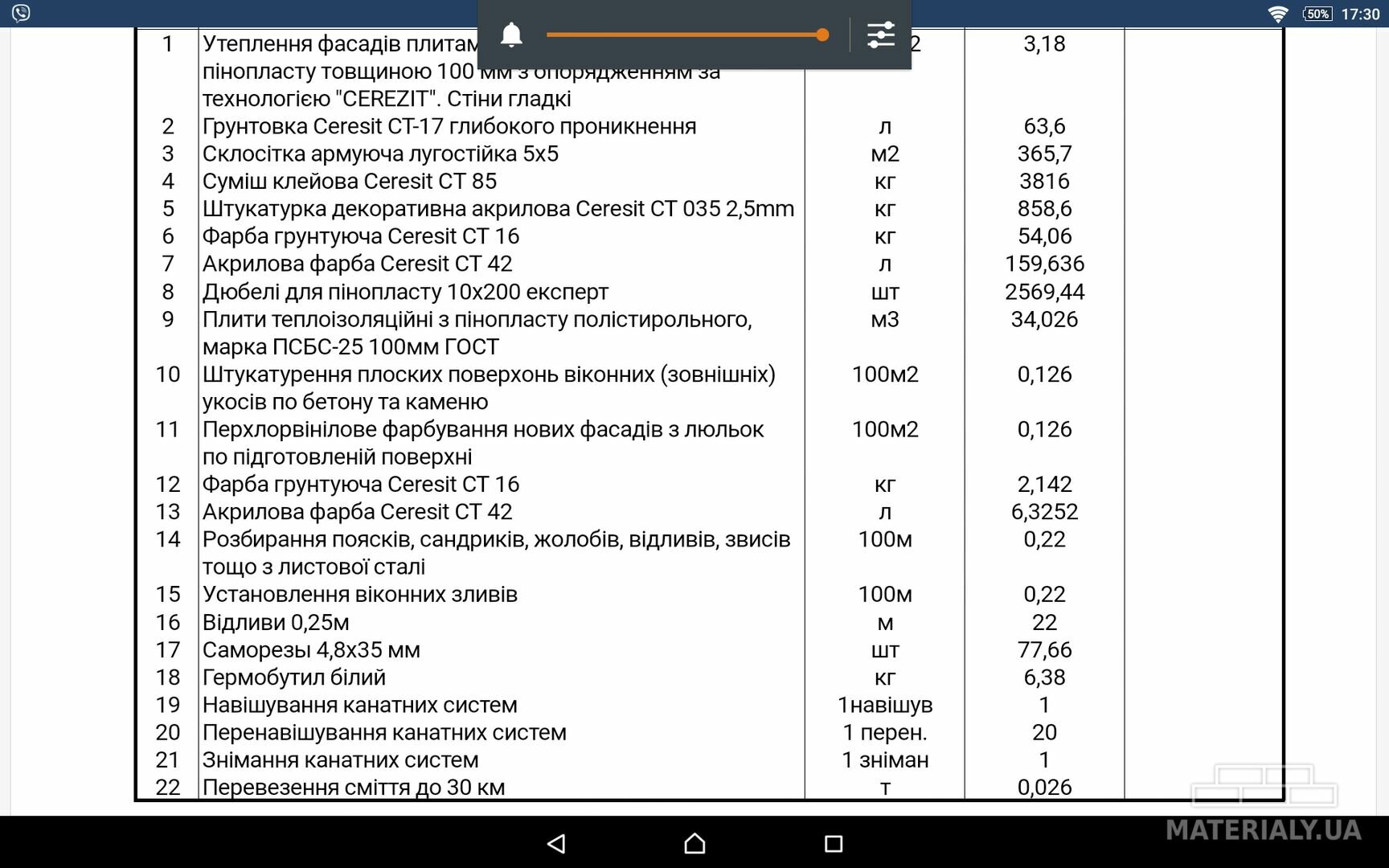Select 'Гермобутил білий' text
1389x868 pixels.
[294, 678]
